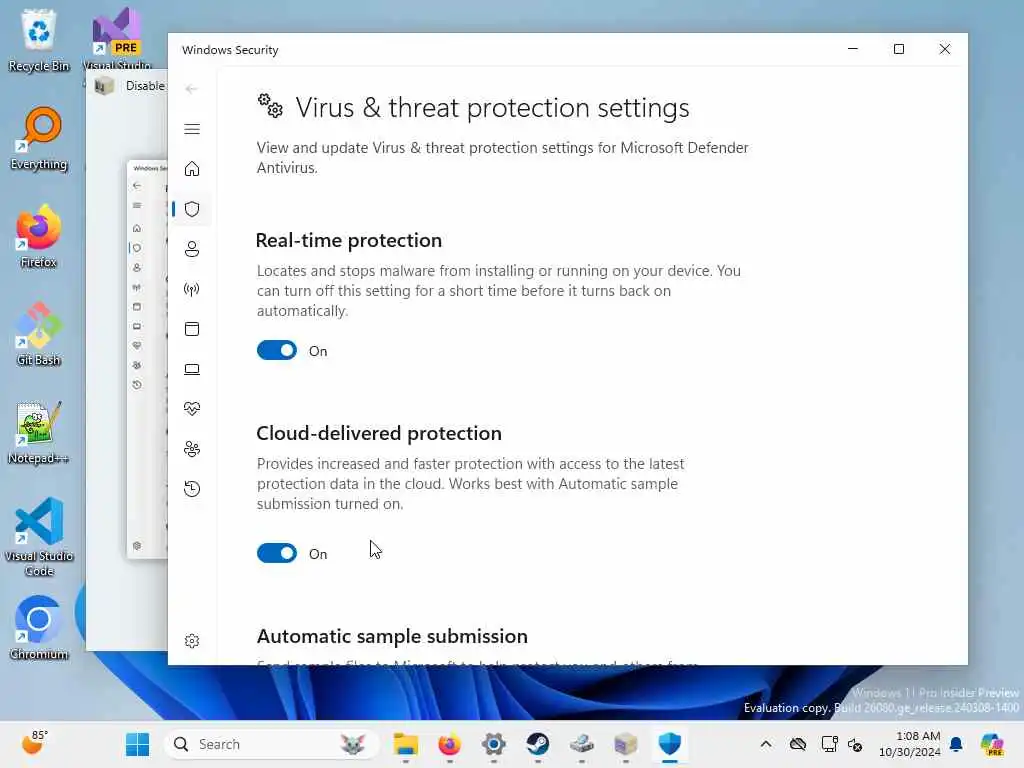Turn off Cloud-delivered protection toggle

coord(277,554)
